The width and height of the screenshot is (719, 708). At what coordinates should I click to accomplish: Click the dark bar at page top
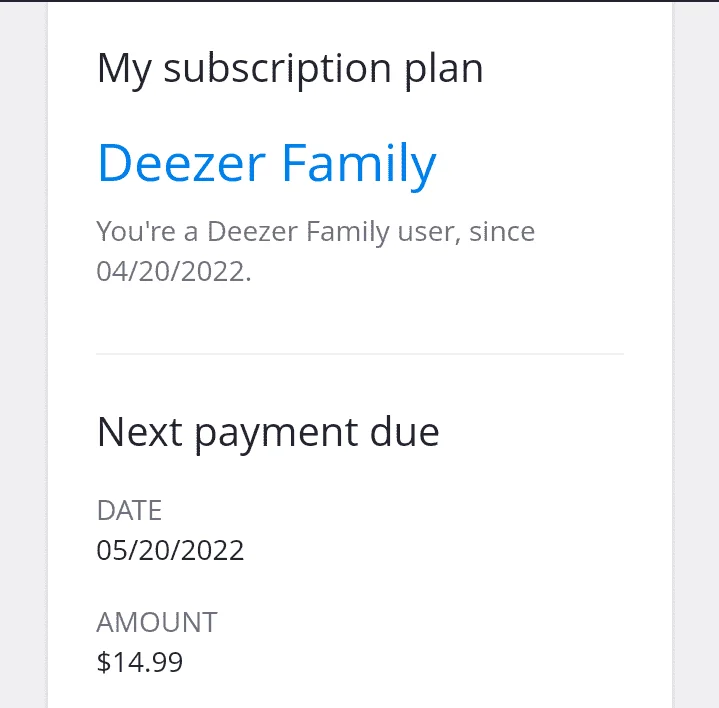tap(360, 1)
